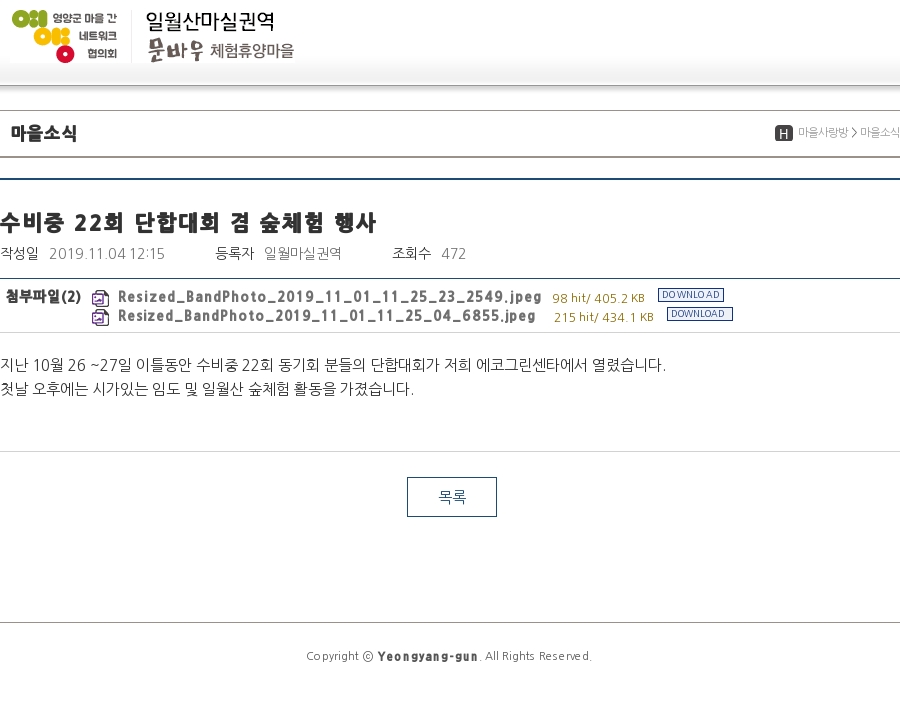Click the body line starting 첫날 오후에는
Image resolution: width=900 pixels, height=723 pixels.
207,389
